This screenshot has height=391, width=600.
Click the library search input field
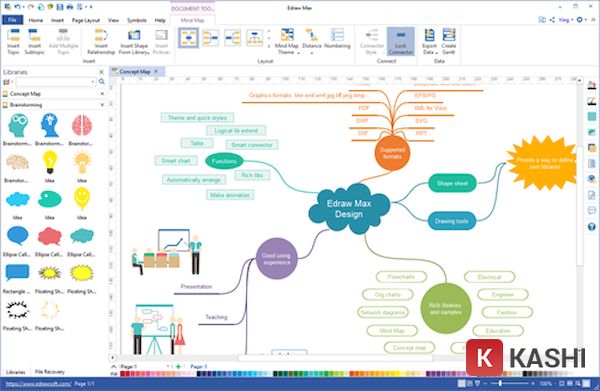pyautogui.click(x=55, y=81)
